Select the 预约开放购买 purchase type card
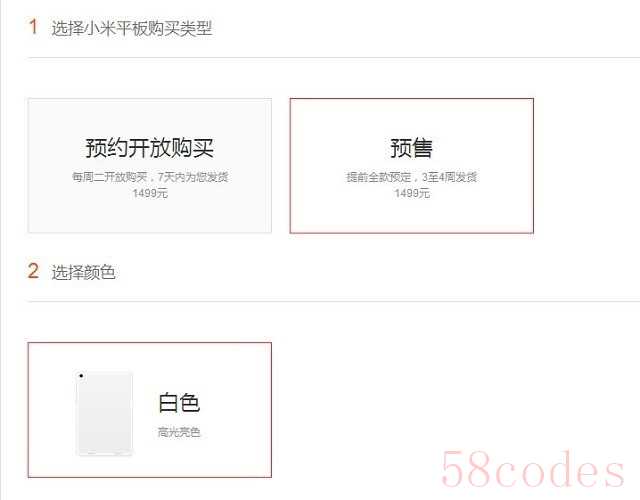Screen dimensions: 640x500 150,165
